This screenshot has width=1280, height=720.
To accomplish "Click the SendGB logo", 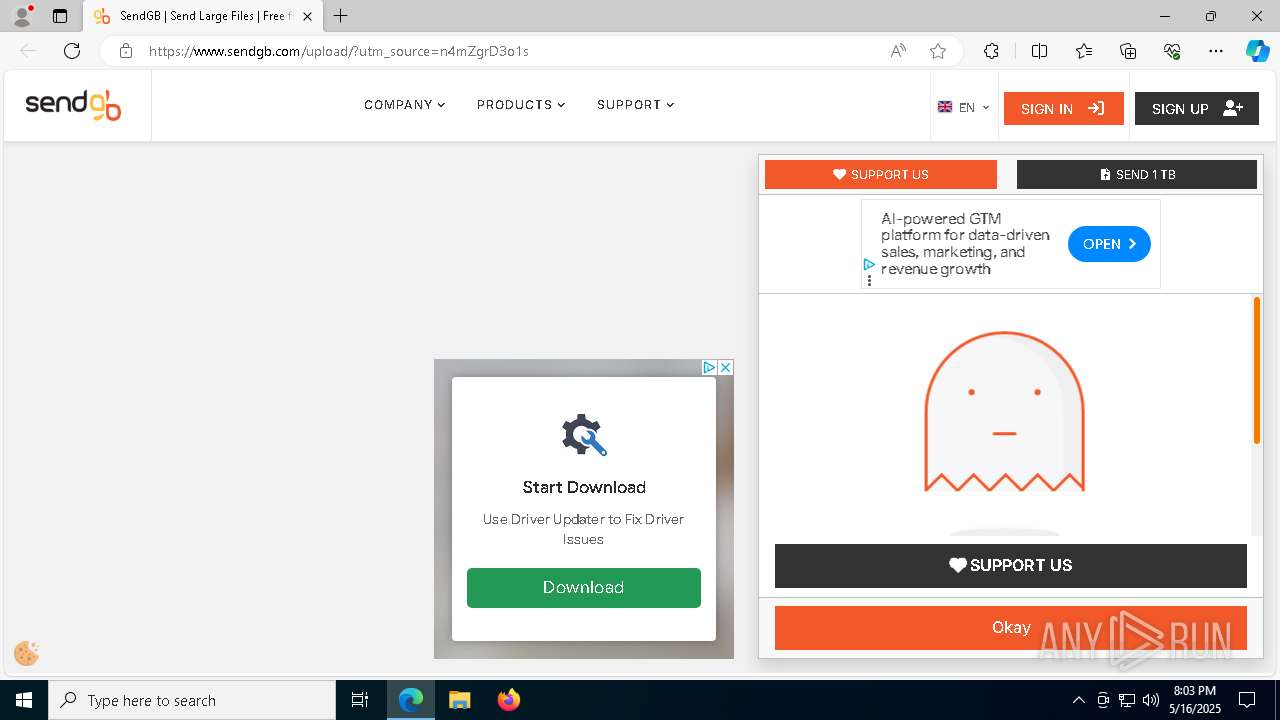I will click(73, 105).
